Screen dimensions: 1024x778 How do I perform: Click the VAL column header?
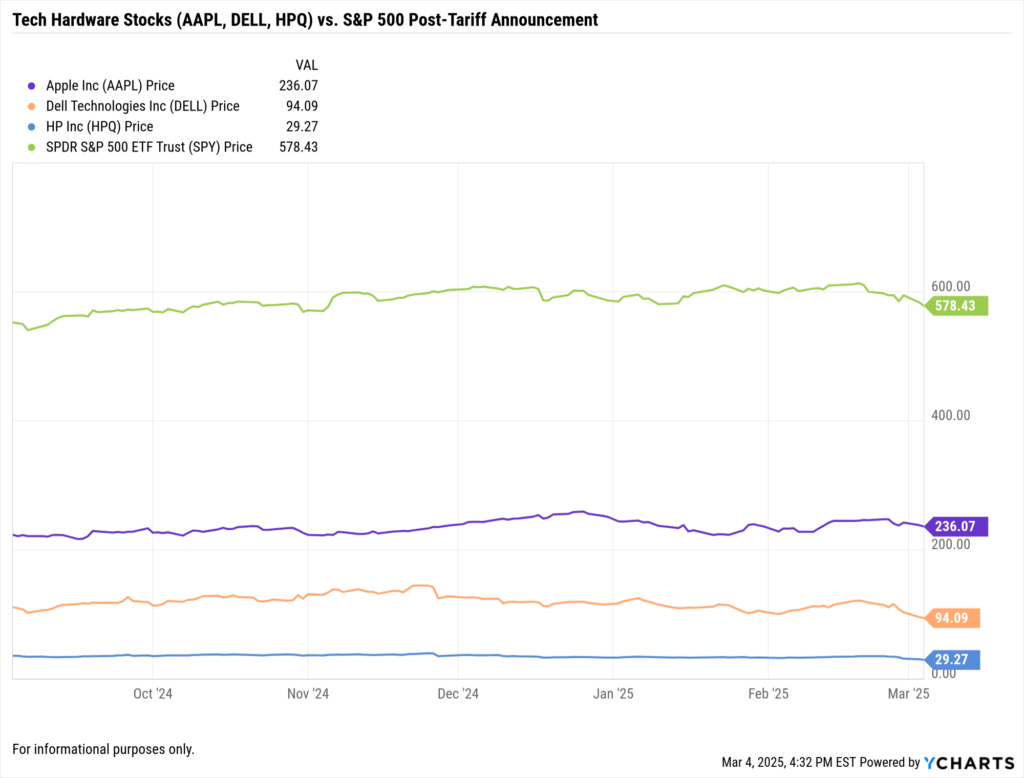click(306, 64)
